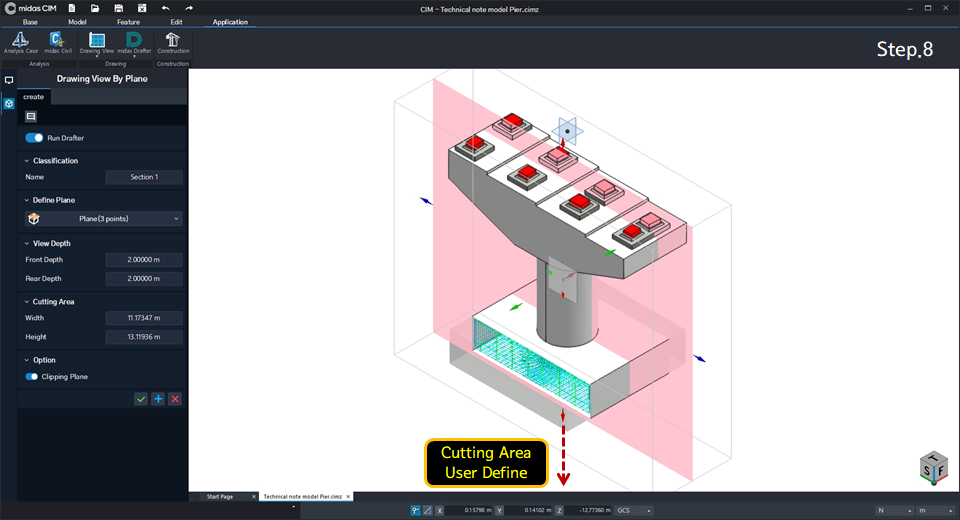Switch to Technical note model Pier.cimz tab
The height and width of the screenshot is (520, 960).
point(302,497)
